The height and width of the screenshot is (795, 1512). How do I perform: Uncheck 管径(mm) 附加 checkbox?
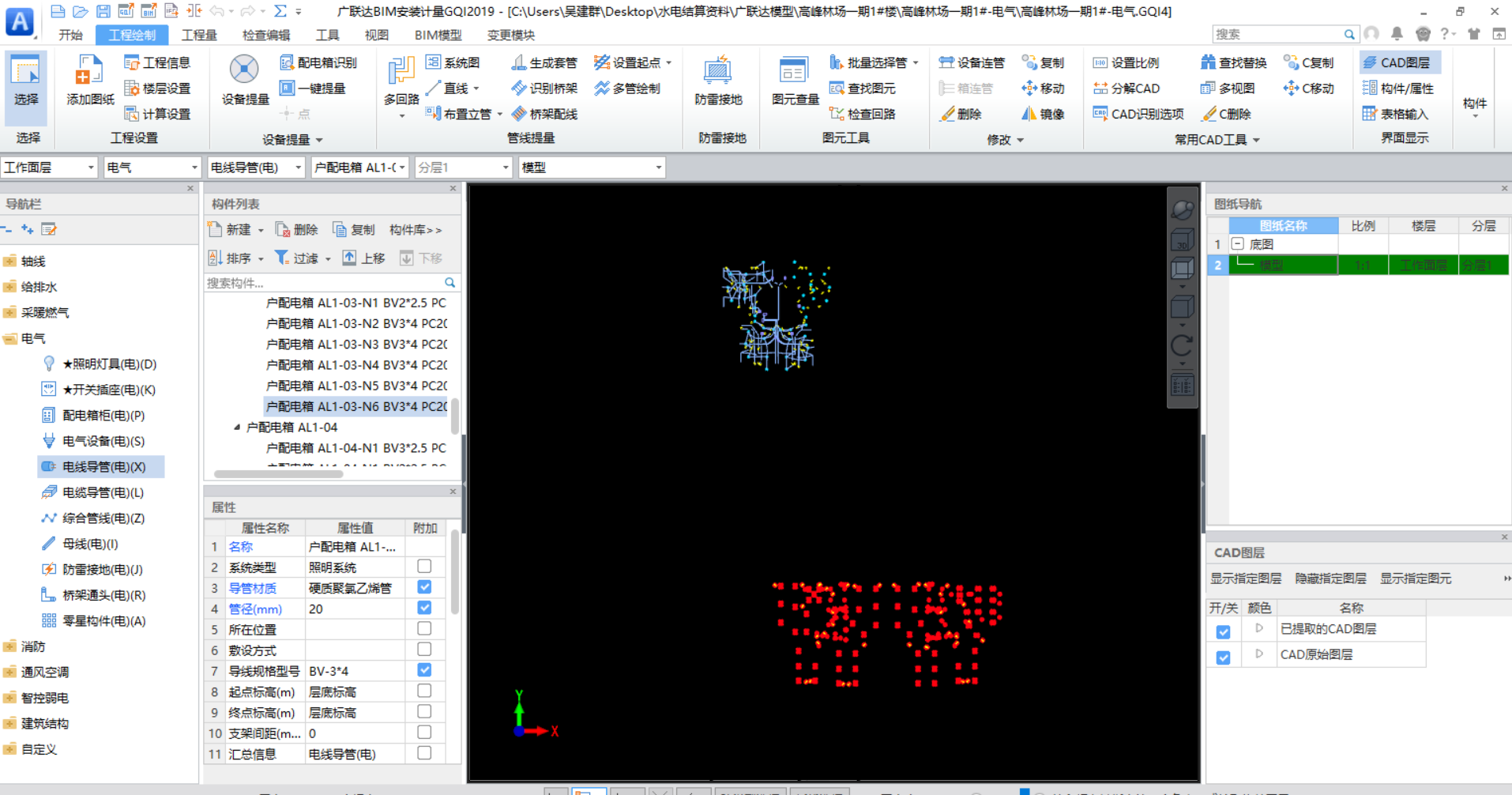[424, 608]
